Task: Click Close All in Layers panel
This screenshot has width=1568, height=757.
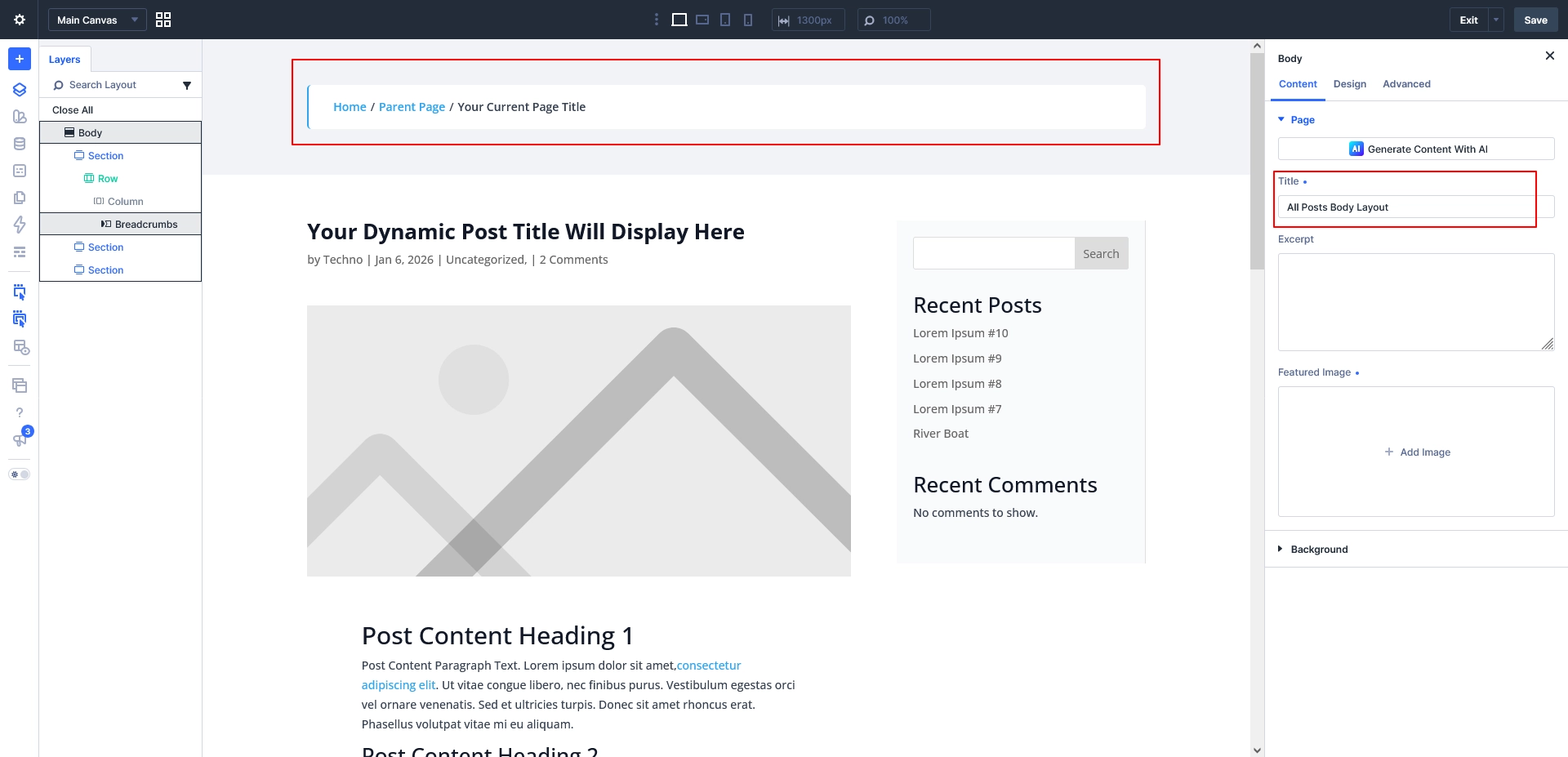Action: coord(73,110)
